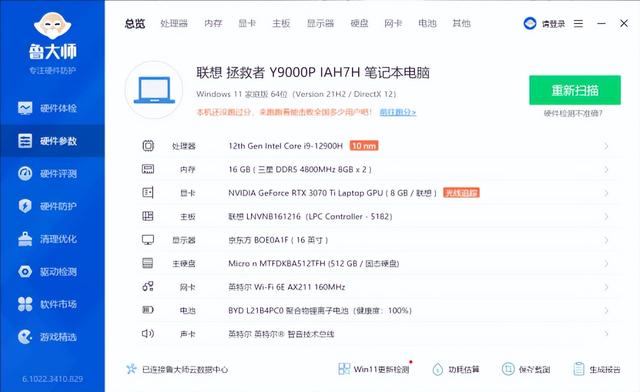Switch to the 处理器 tab

click(x=174, y=24)
